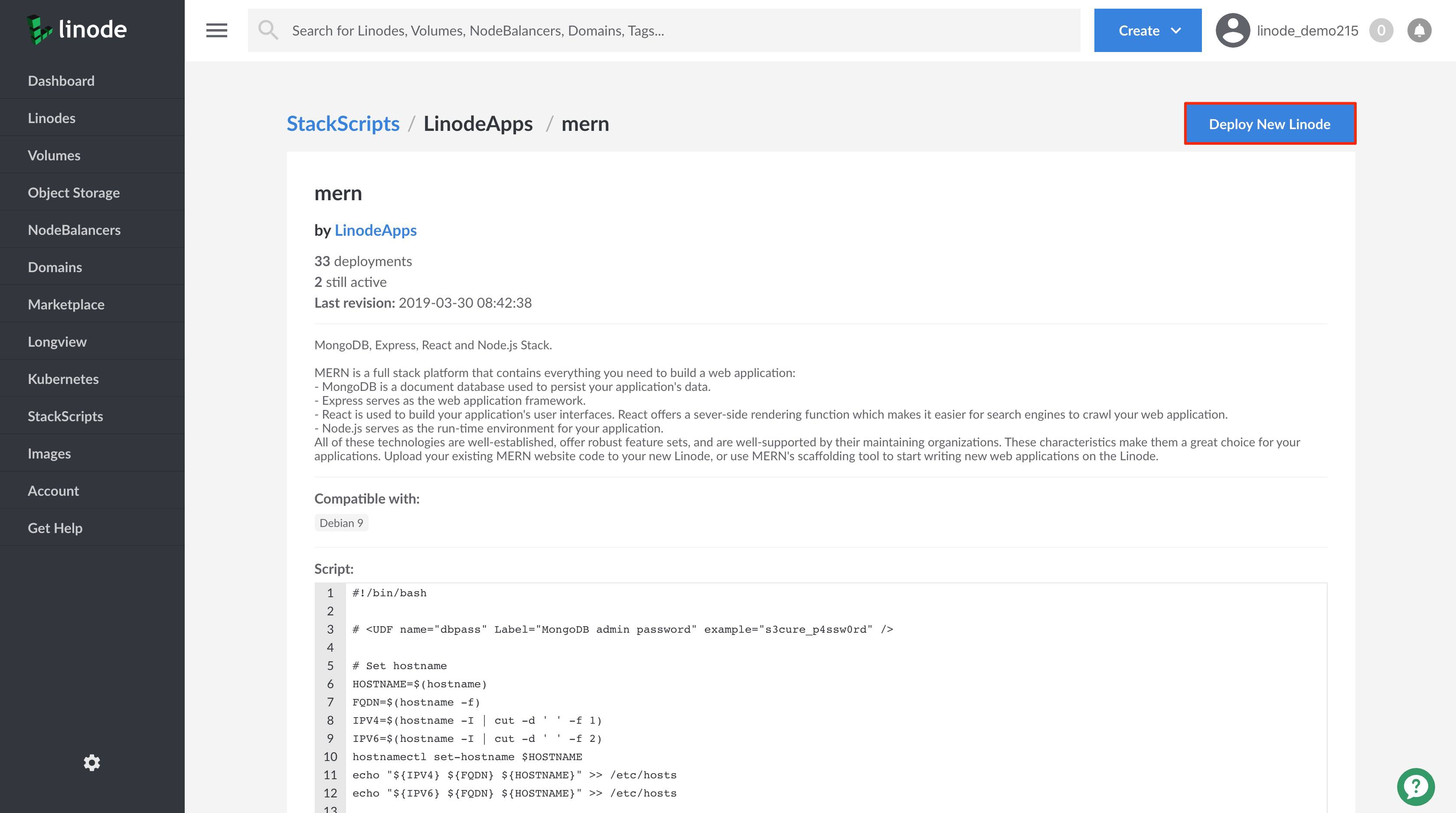This screenshot has width=1456, height=813.
Task: Expand the Create dropdown
Action: click(1147, 30)
